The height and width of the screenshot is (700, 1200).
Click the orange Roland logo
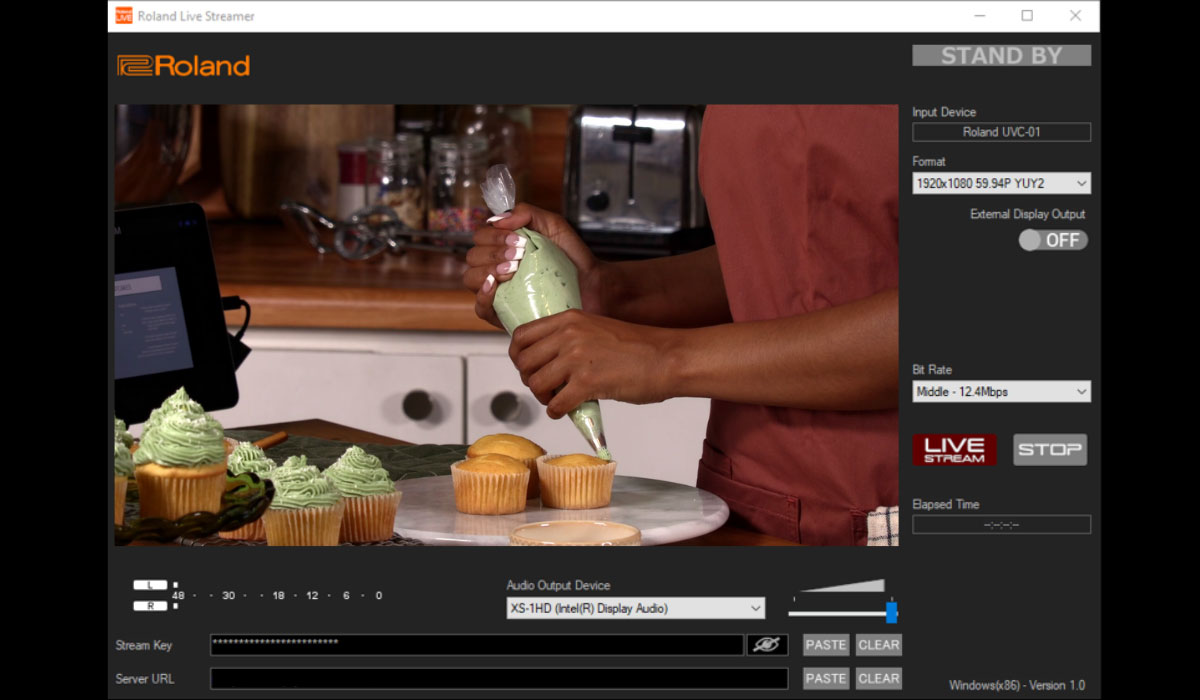184,66
